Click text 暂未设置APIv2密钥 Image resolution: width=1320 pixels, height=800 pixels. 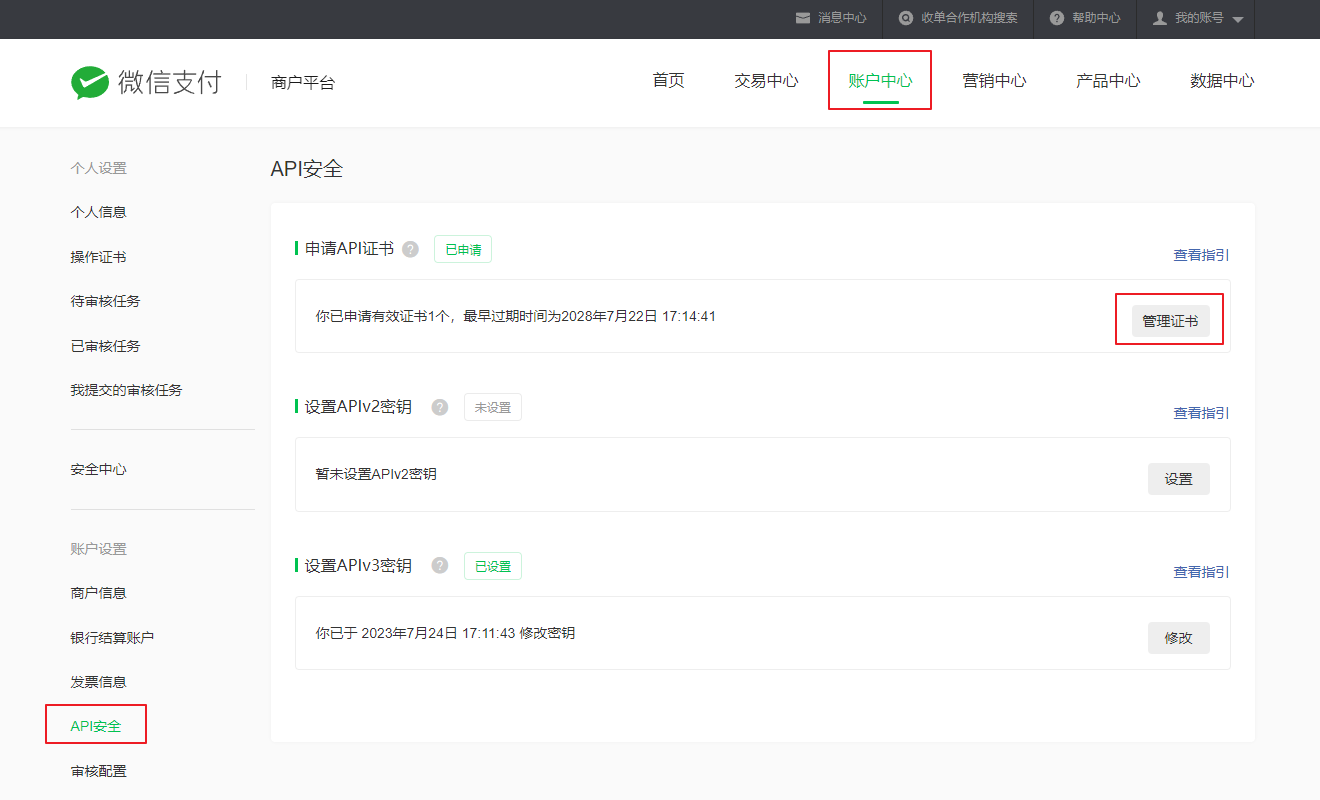[376, 474]
